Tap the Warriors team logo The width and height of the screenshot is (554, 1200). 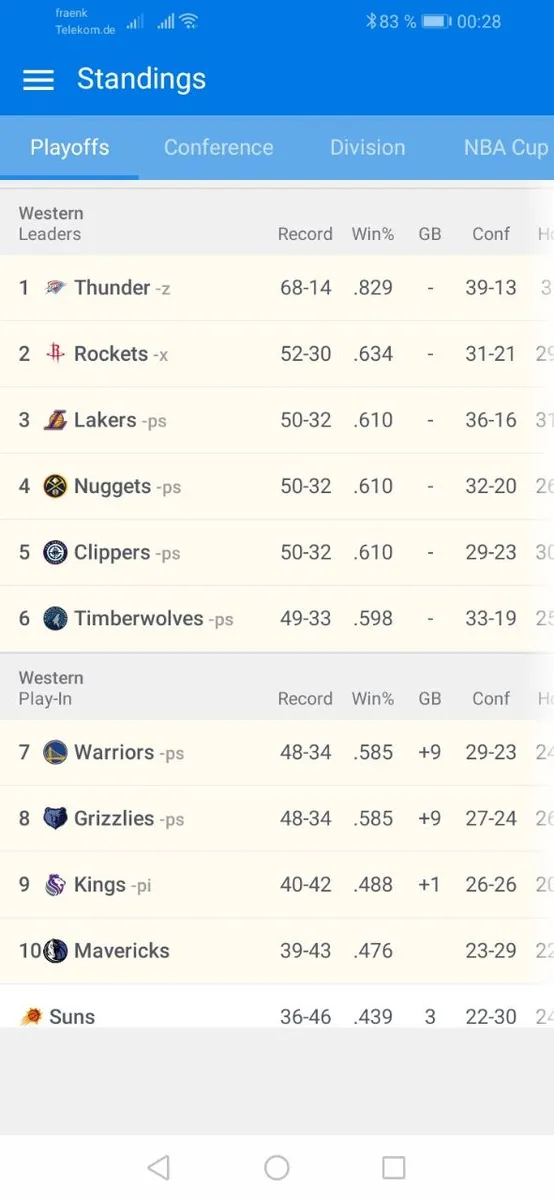click(55, 752)
